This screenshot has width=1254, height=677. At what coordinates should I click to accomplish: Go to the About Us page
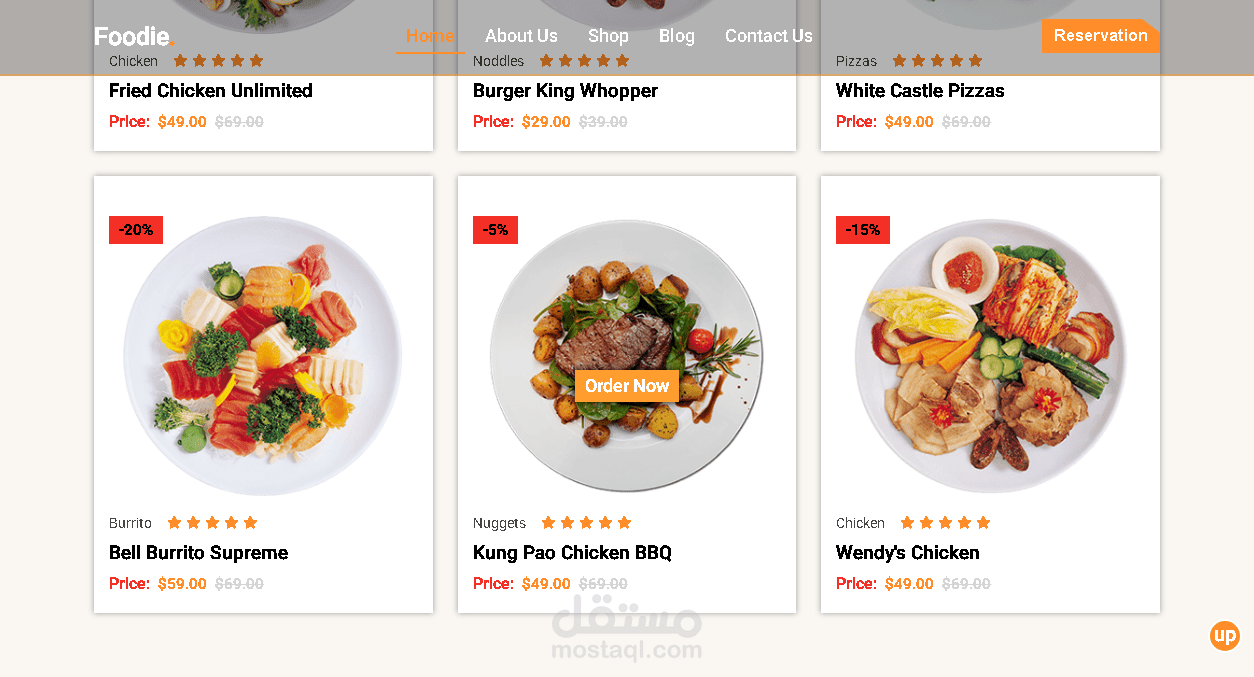click(x=521, y=36)
